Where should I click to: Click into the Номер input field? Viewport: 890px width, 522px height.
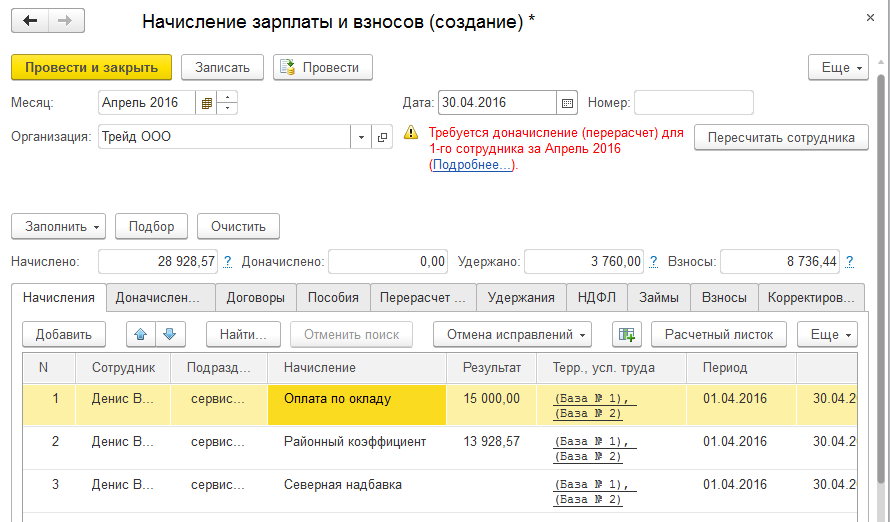(693, 103)
